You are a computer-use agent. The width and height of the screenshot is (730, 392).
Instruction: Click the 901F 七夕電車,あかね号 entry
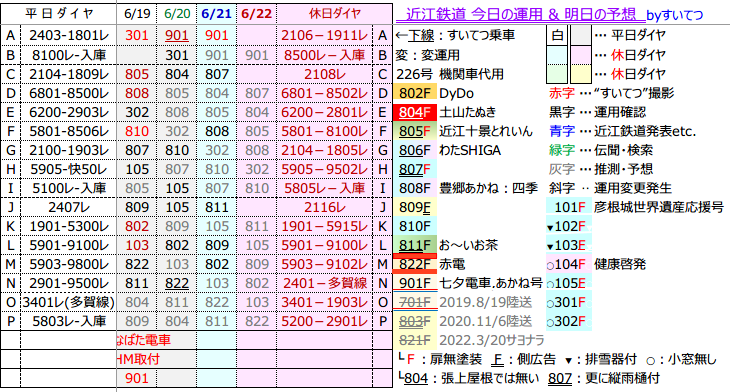[x=468, y=283]
